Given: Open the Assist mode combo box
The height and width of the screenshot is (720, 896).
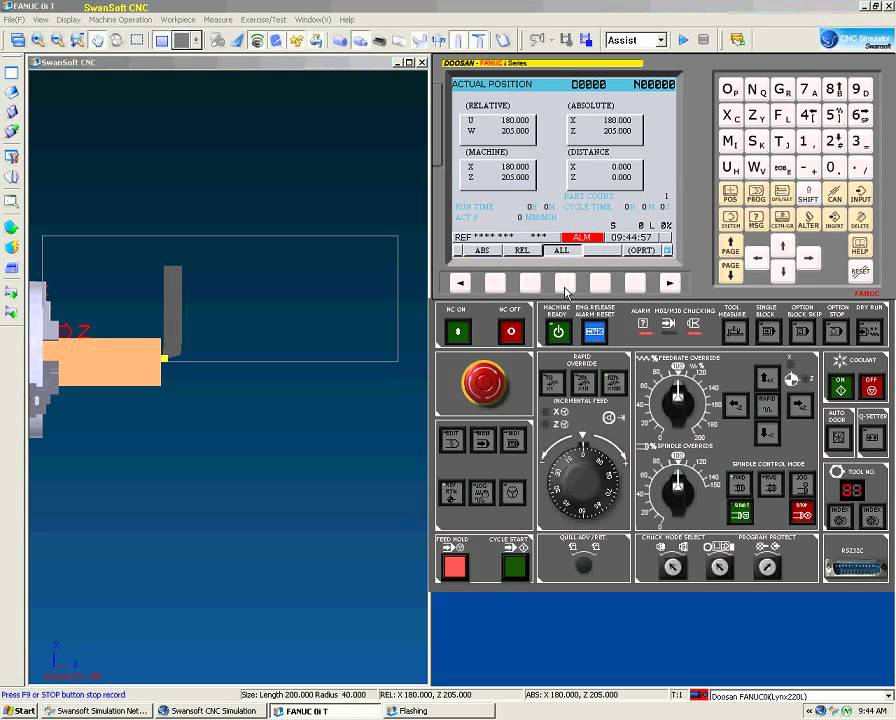Looking at the screenshot, I should (636, 40).
